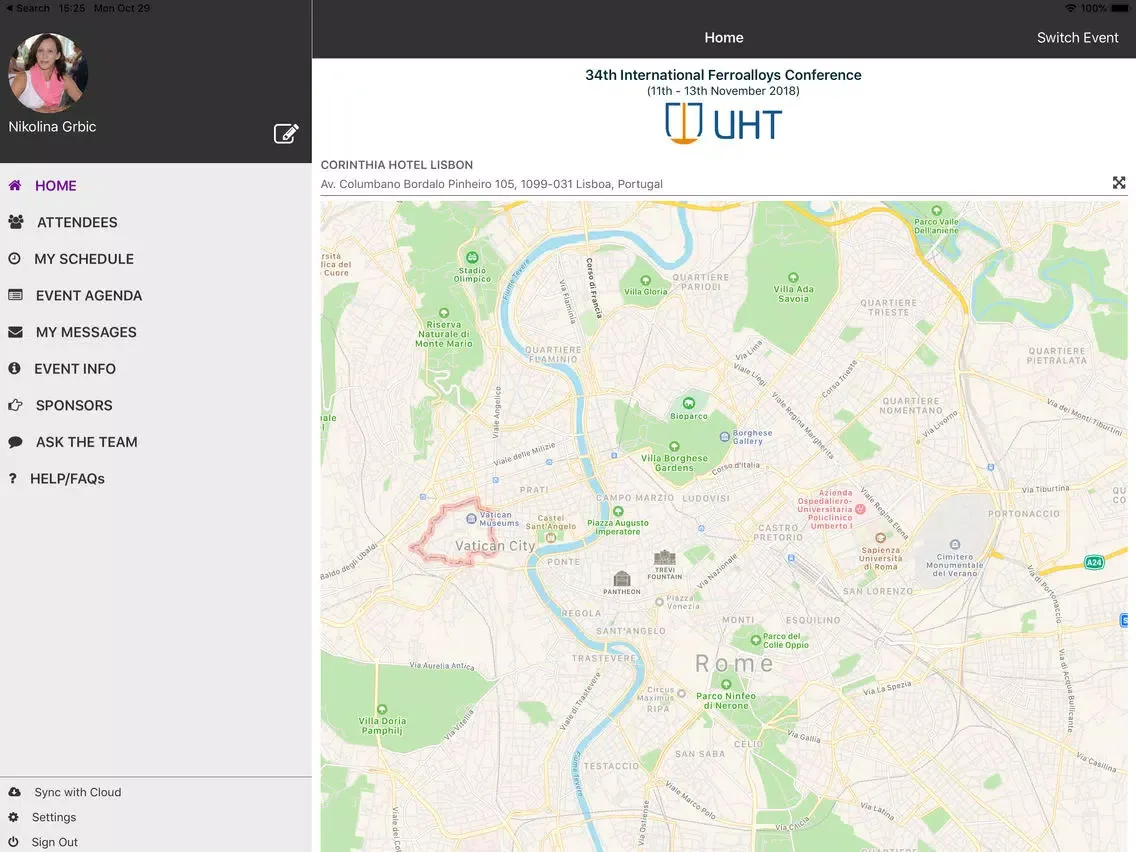Tap the Borghese Gallery map pin
The image size is (1136, 852).
[724, 437]
